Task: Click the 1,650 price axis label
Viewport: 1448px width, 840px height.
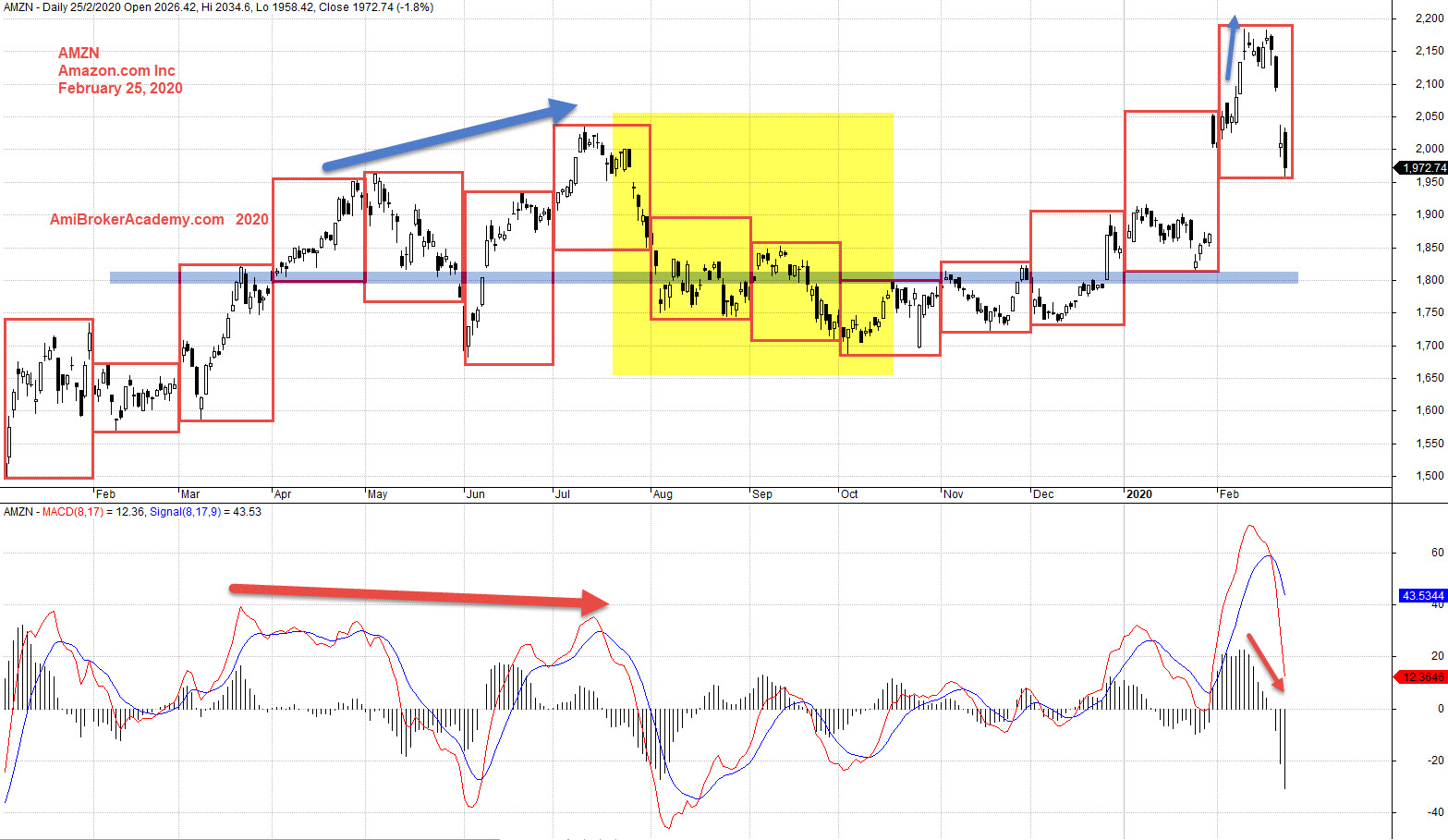Action: 1430,378
